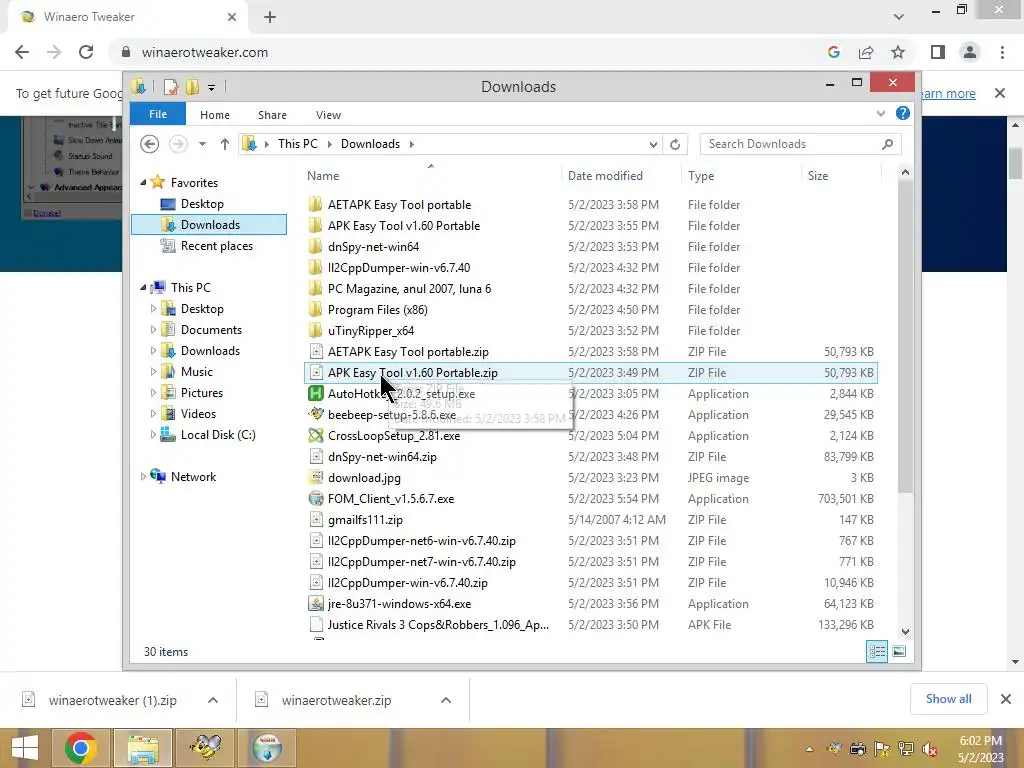The width and height of the screenshot is (1024, 768).
Task: Select FOM_Client_v1.5.6.7.exe file
Action: click(391, 498)
